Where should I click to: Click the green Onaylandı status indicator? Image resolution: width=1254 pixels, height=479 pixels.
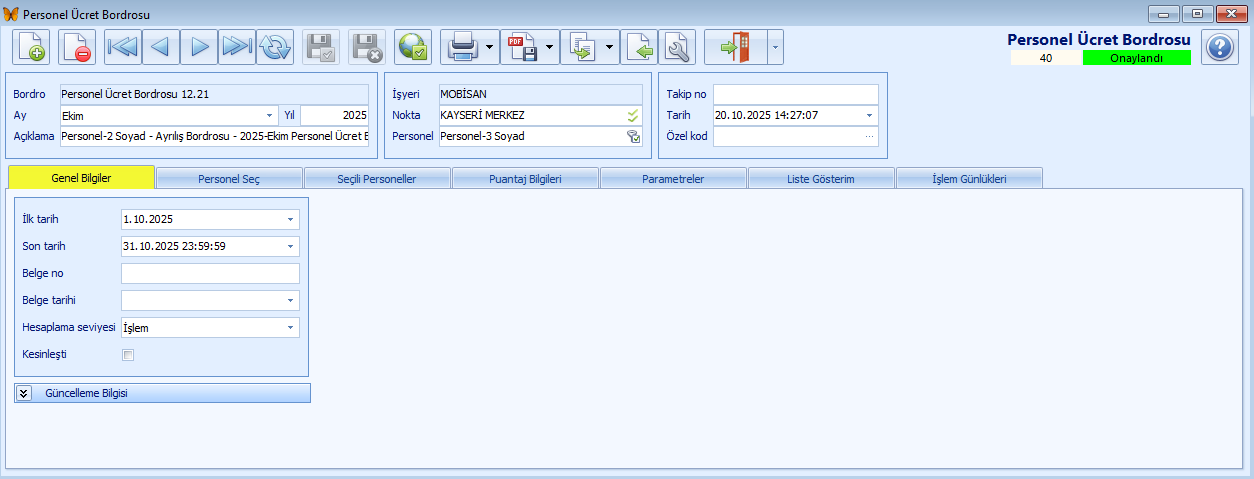point(1136,58)
